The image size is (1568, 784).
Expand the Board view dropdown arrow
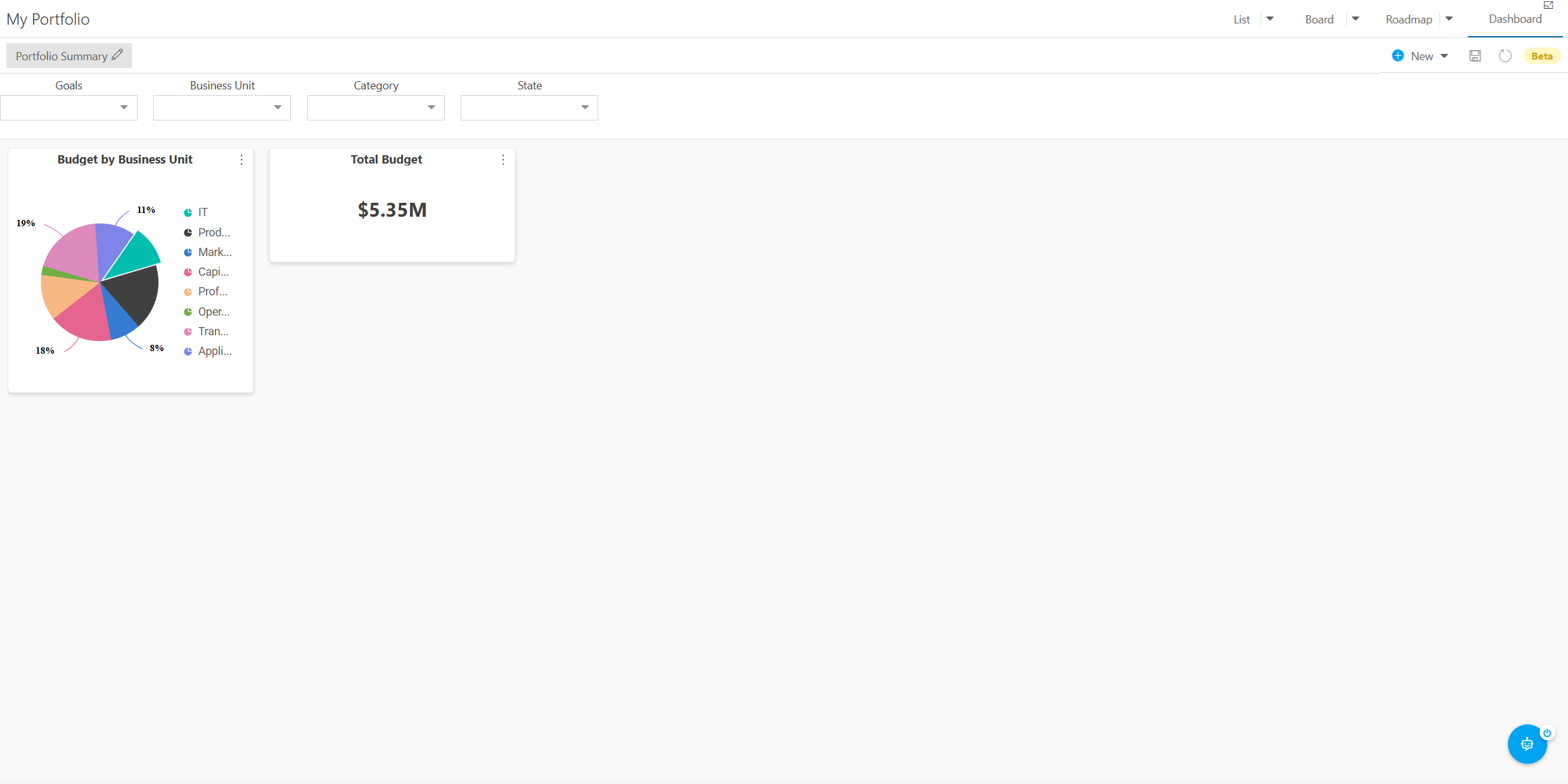tap(1356, 19)
